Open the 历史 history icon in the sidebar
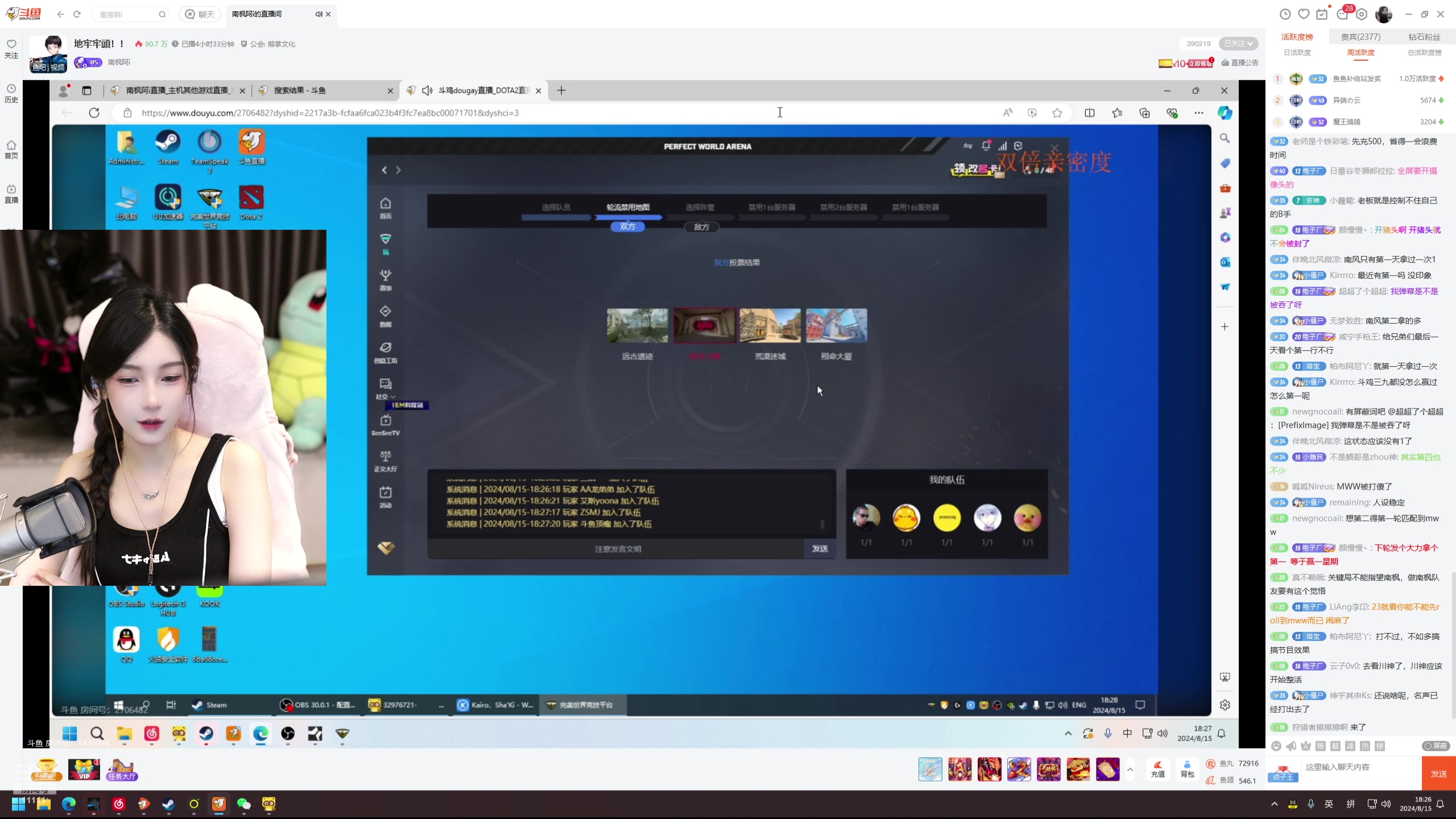The width and height of the screenshot is (1456, 819). pyautogui.click(x=11, y=93)
